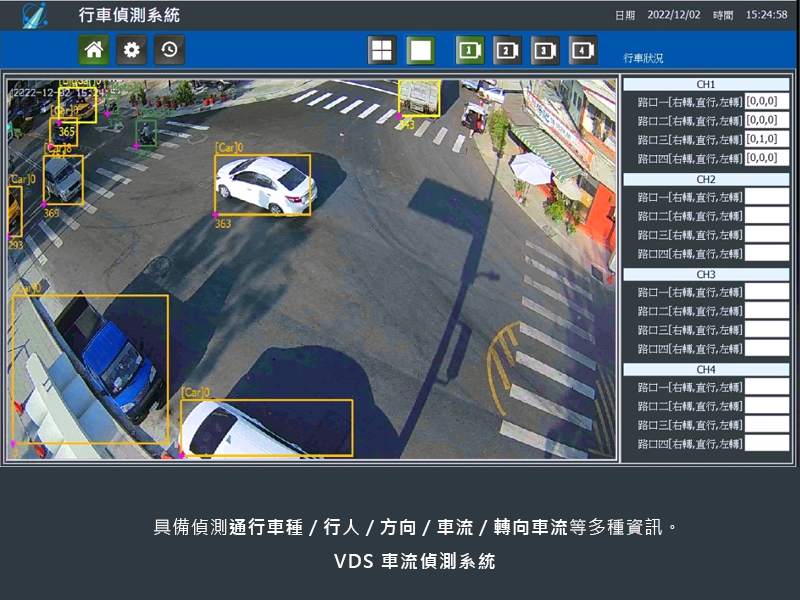
Task: Click the system logo in the top-left corner
Action: pos(34,16)
